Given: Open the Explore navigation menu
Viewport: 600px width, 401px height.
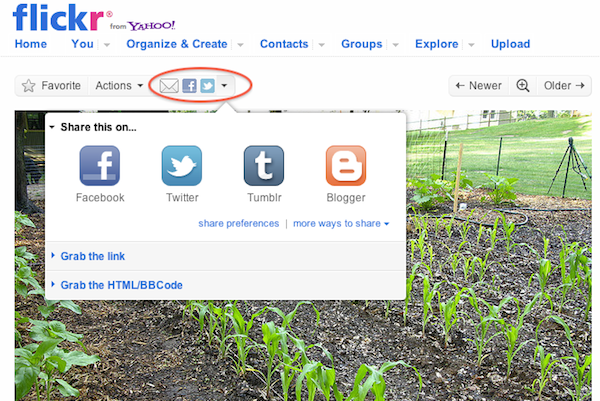Looking at the screenshot, I should 437,44.
